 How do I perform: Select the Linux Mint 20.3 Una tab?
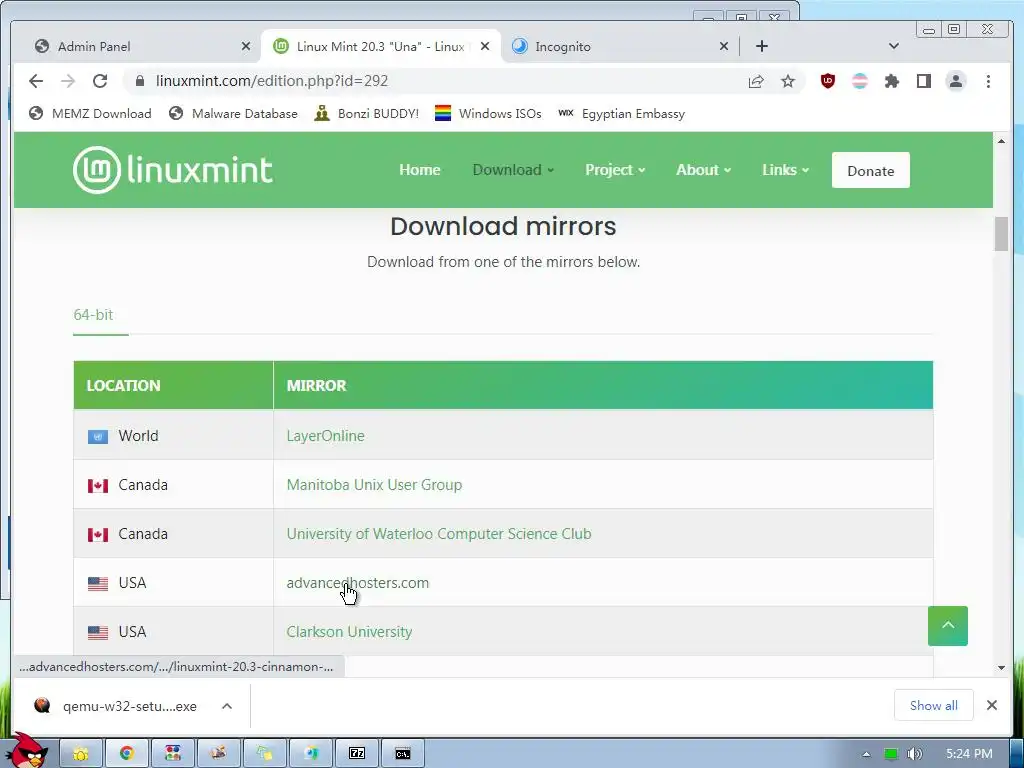pos(381,46)
